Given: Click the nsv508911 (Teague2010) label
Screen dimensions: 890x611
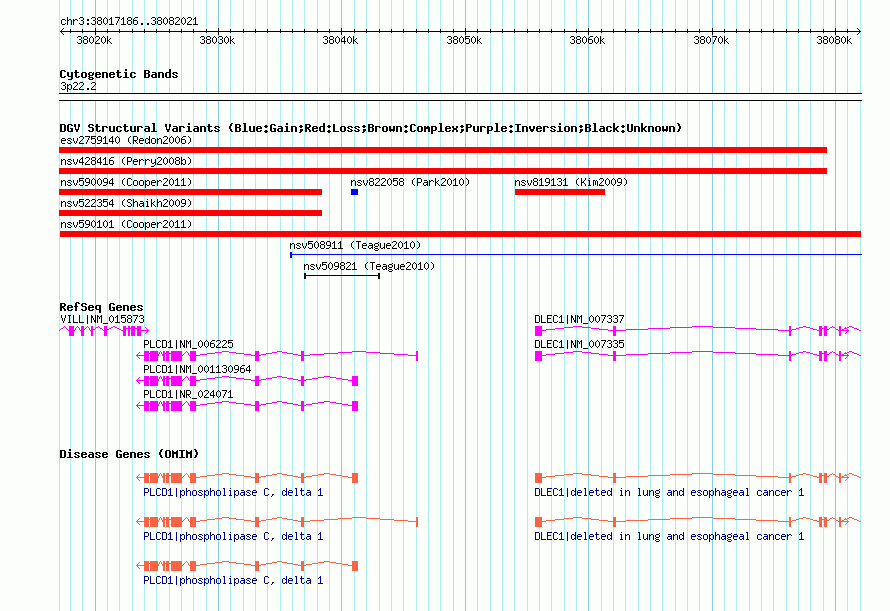Looking at the screenshot, I should point(355,245).
